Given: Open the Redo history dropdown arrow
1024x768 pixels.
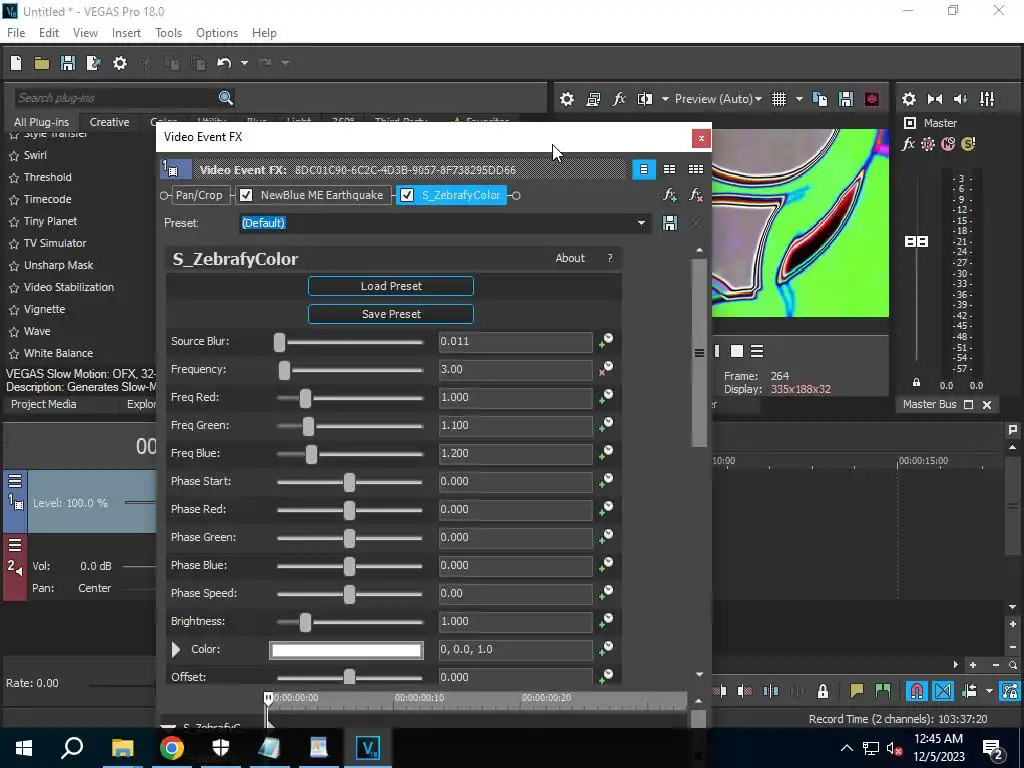Looking at the screenshot, I should pos(285,63).
